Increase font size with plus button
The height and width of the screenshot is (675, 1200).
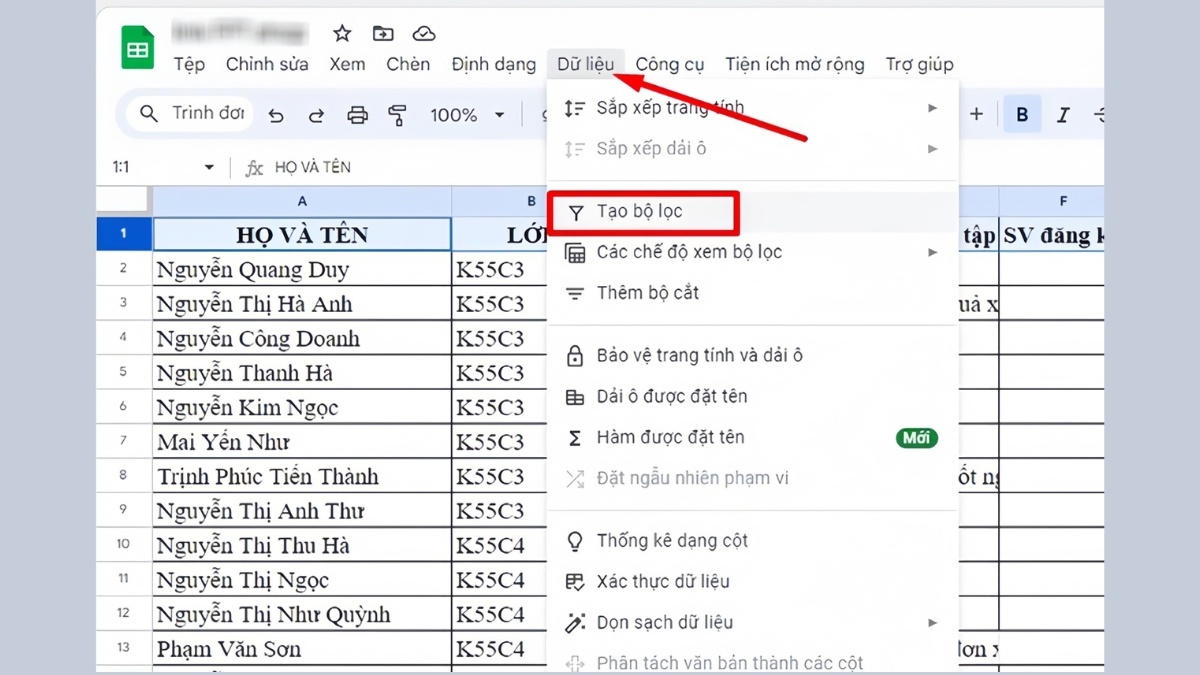tap(977, 115)
